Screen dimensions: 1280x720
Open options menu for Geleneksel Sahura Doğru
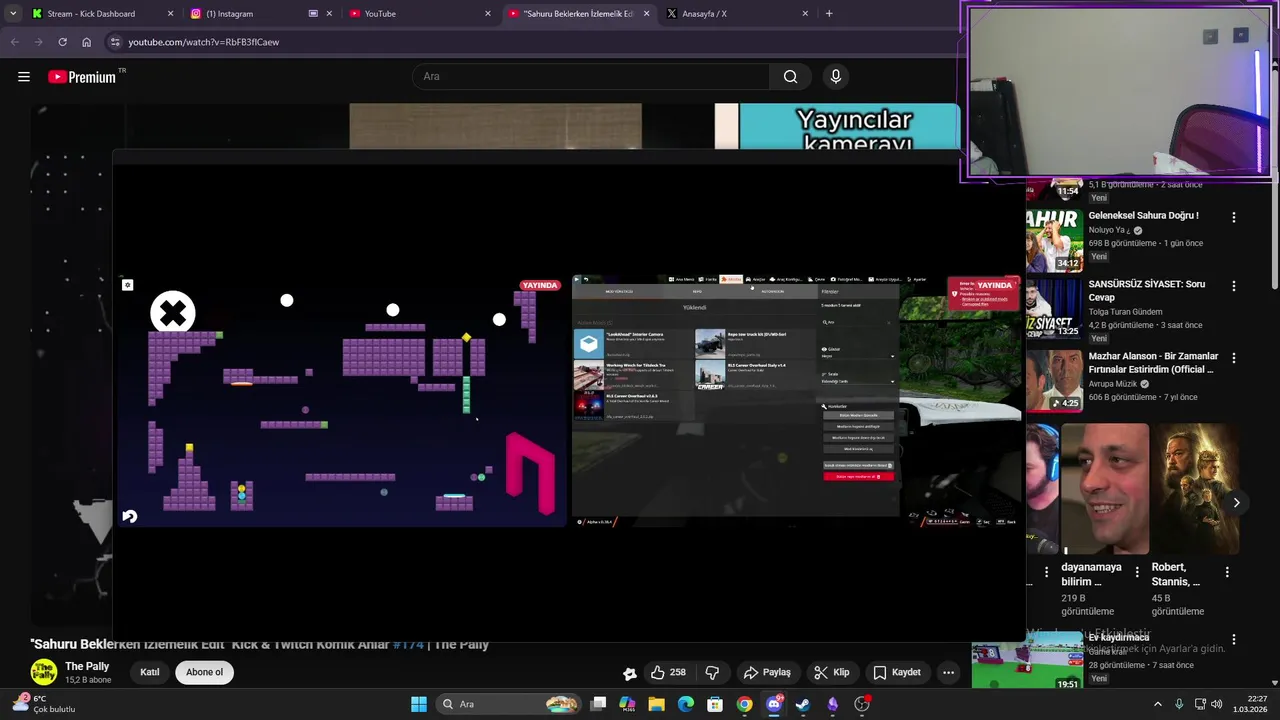1234,217
